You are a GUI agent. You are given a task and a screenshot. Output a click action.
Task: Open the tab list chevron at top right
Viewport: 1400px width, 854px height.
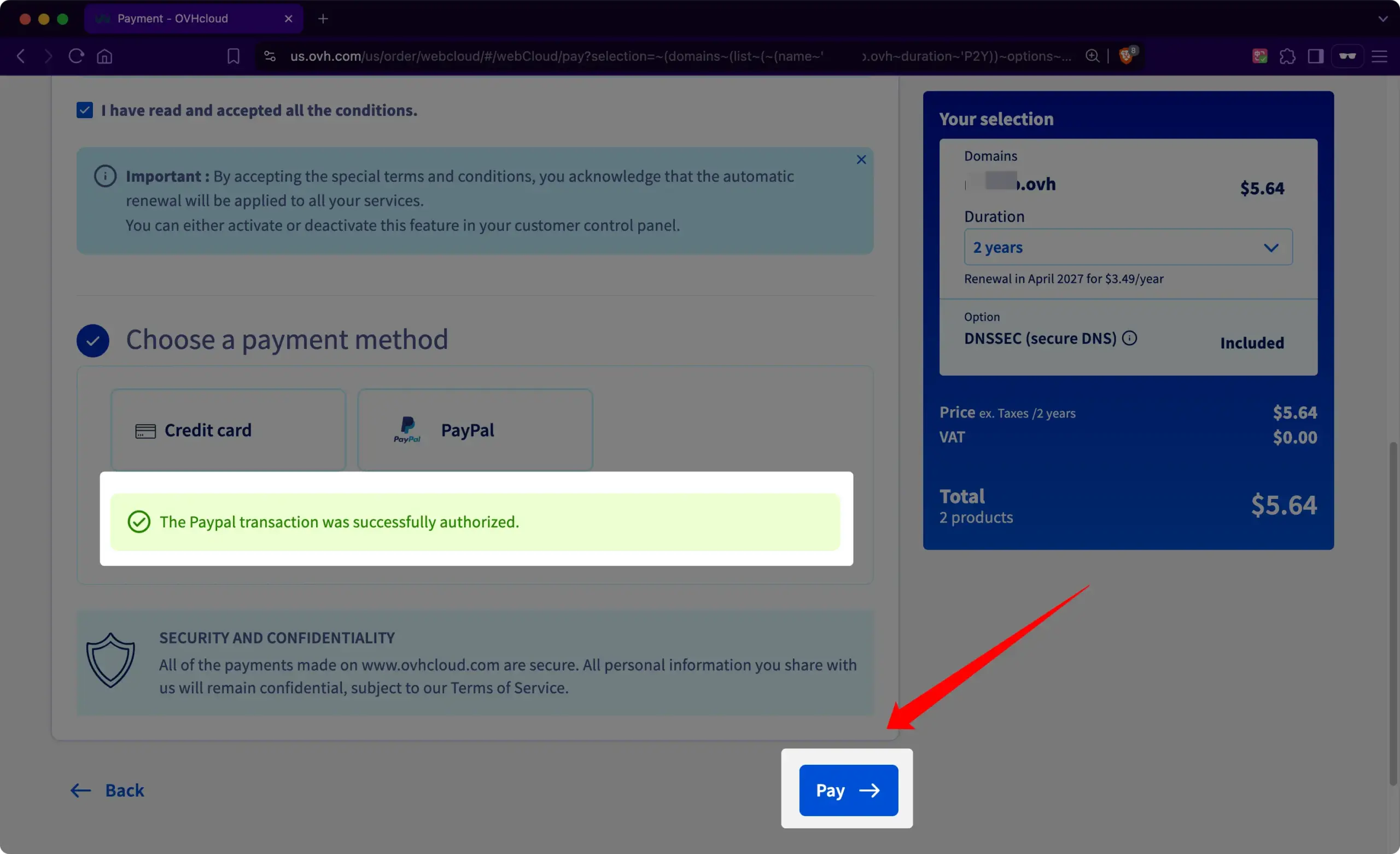click(x=1383, y=19)
